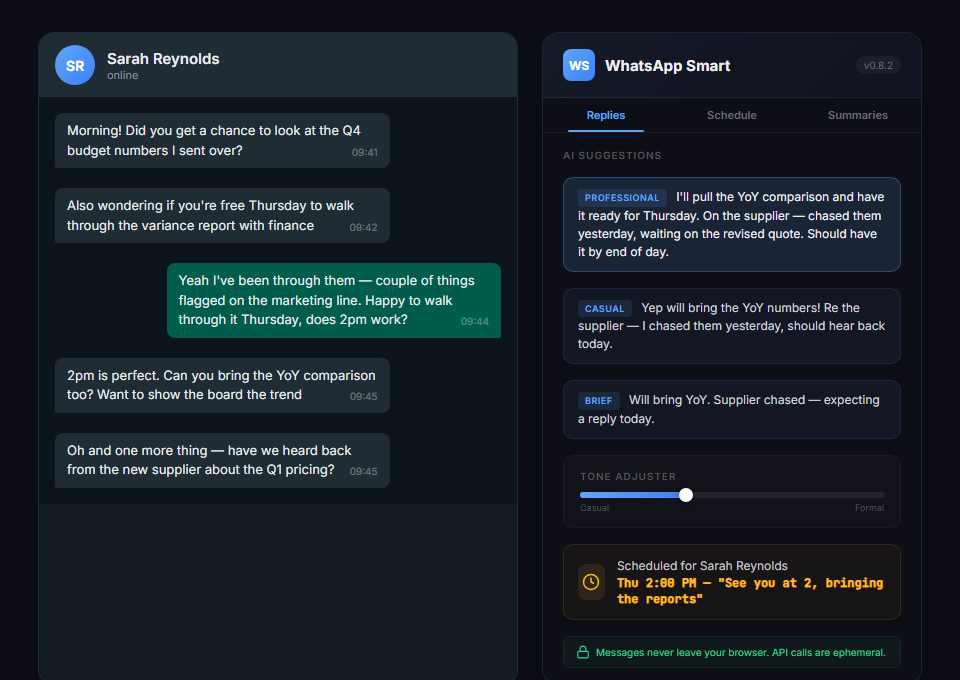Open the Summaries tab
The width and height of the screenshot is (960, 680).
pyautogui.click(x=857, y=115)
